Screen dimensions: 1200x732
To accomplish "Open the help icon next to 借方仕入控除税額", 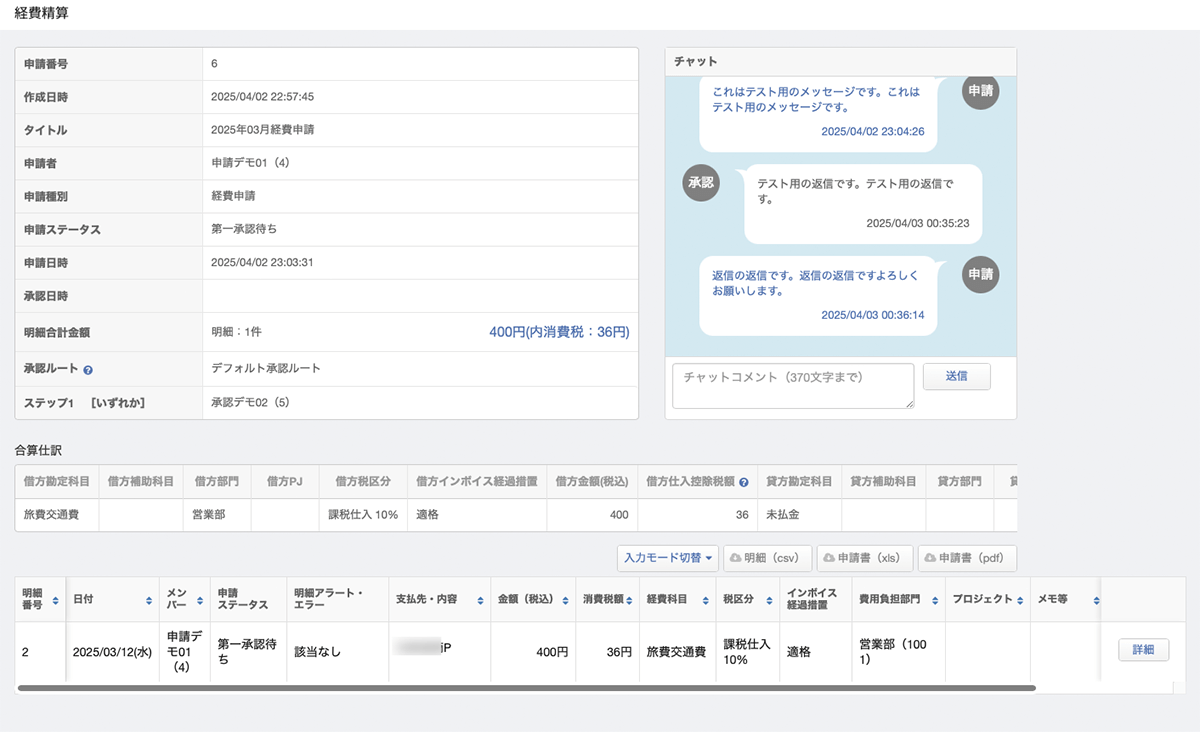I will tap(743, 482).
